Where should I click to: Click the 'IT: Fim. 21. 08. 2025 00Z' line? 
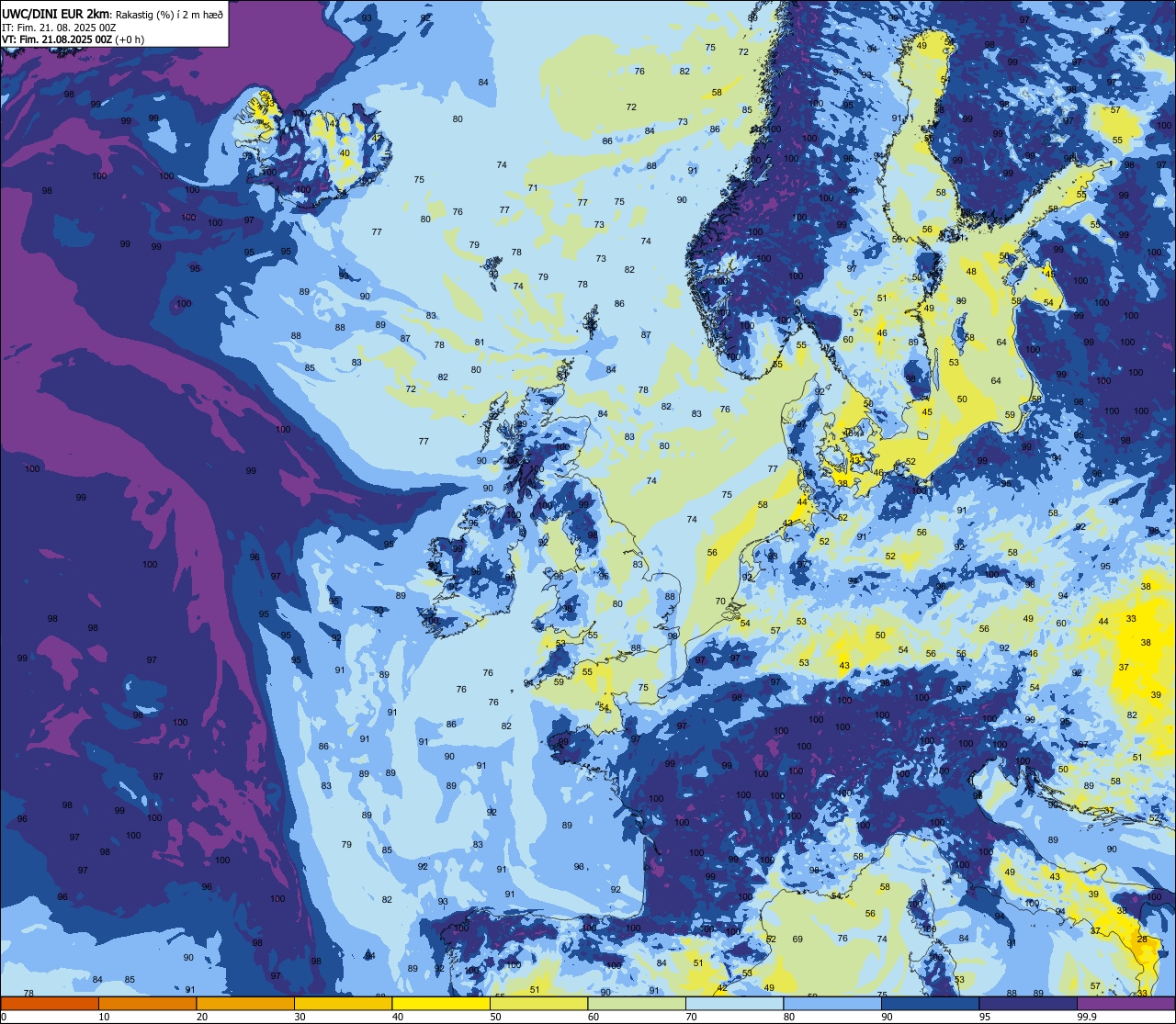(57, 27)
